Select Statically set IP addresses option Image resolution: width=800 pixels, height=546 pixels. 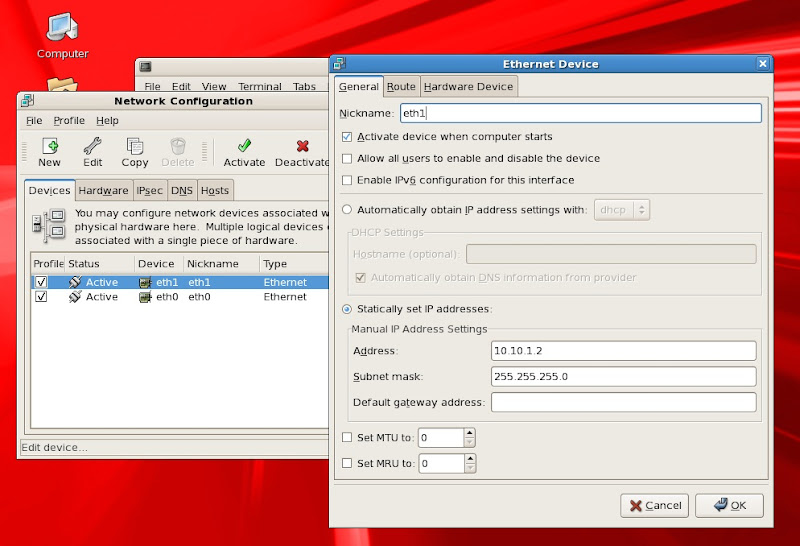tap(347, 309)
